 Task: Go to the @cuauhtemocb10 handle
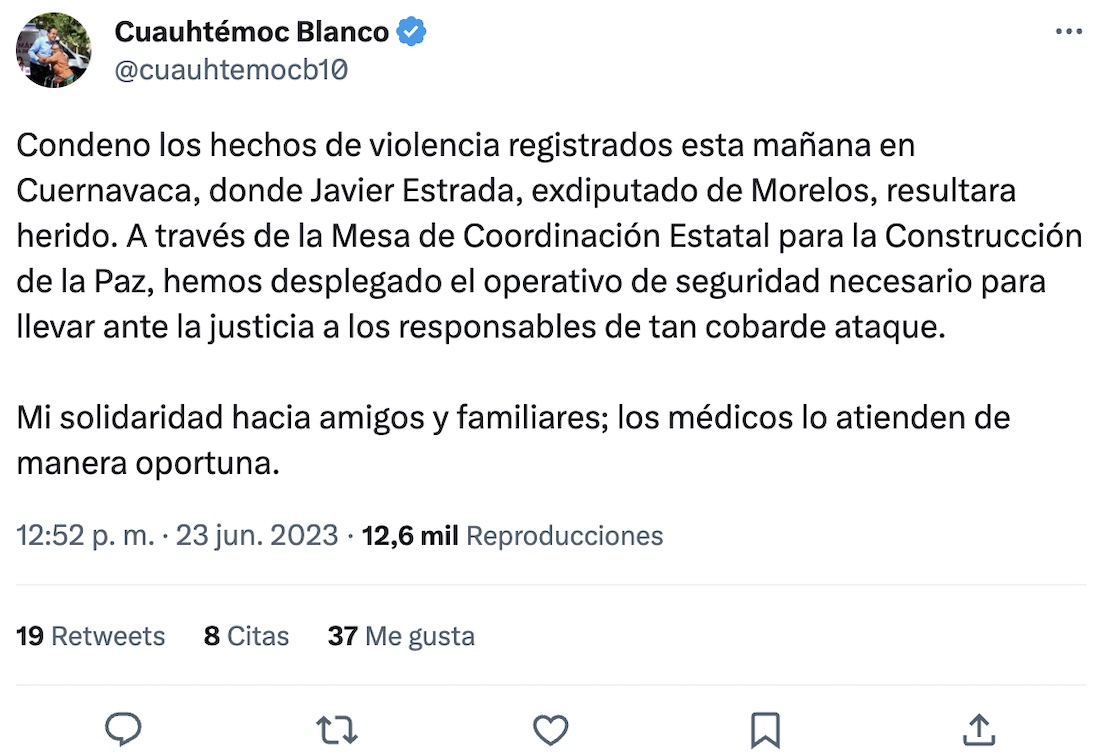231,70
